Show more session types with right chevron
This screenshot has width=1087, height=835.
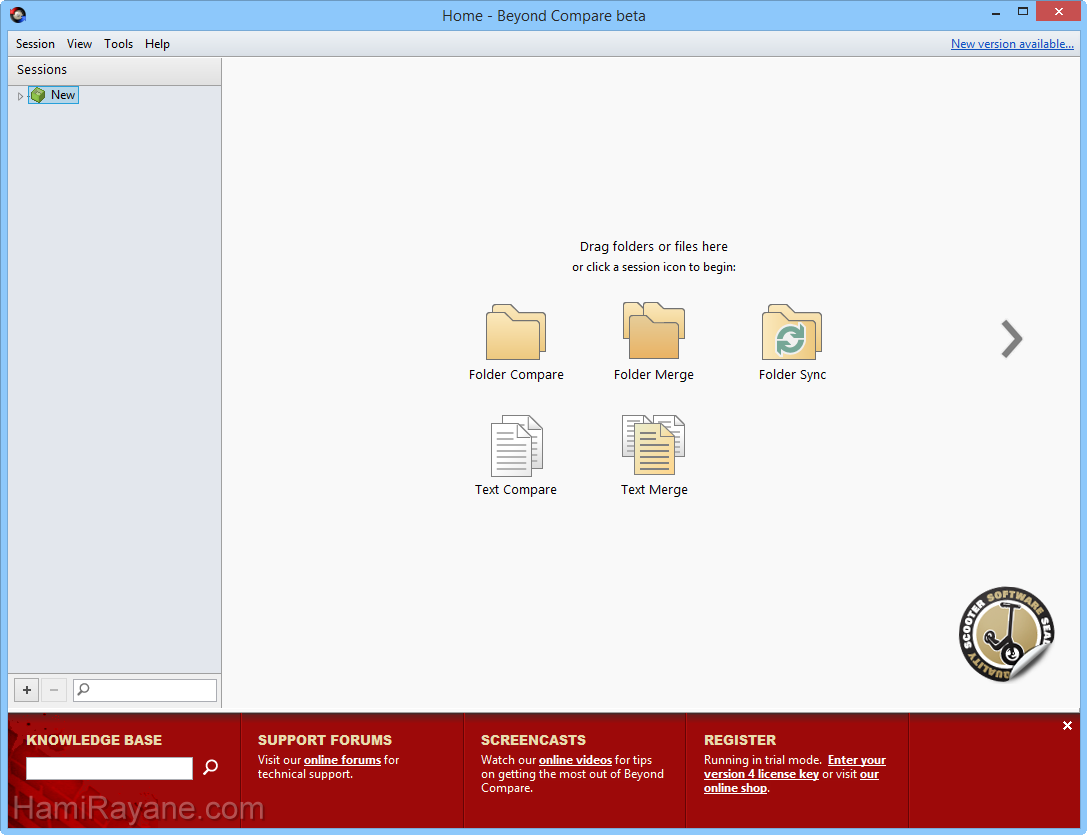pyautogui.click(x=1011, y=339)
